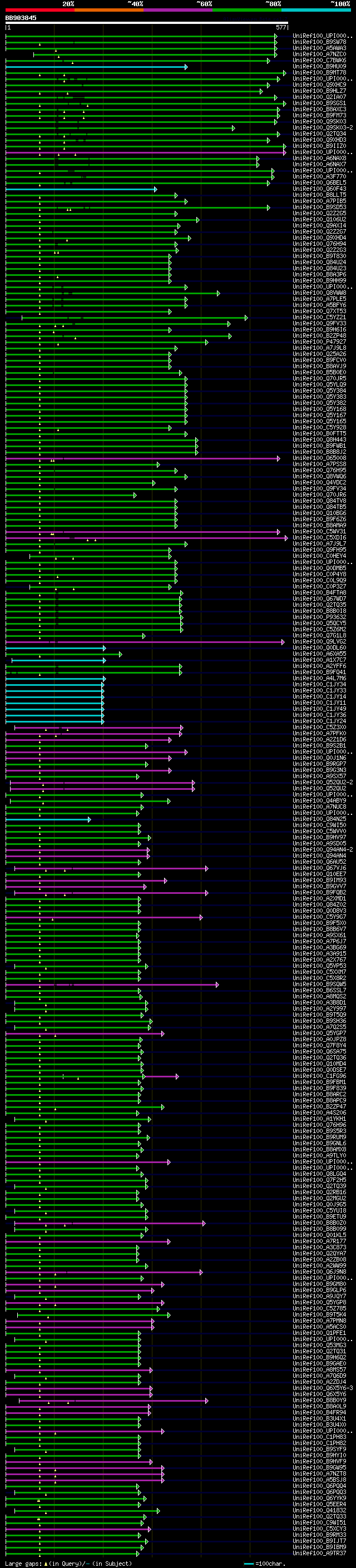The image size is (356, 1568).
Task: Open hit UniRef100_B9MT78
Action: (x=319, y=72)
